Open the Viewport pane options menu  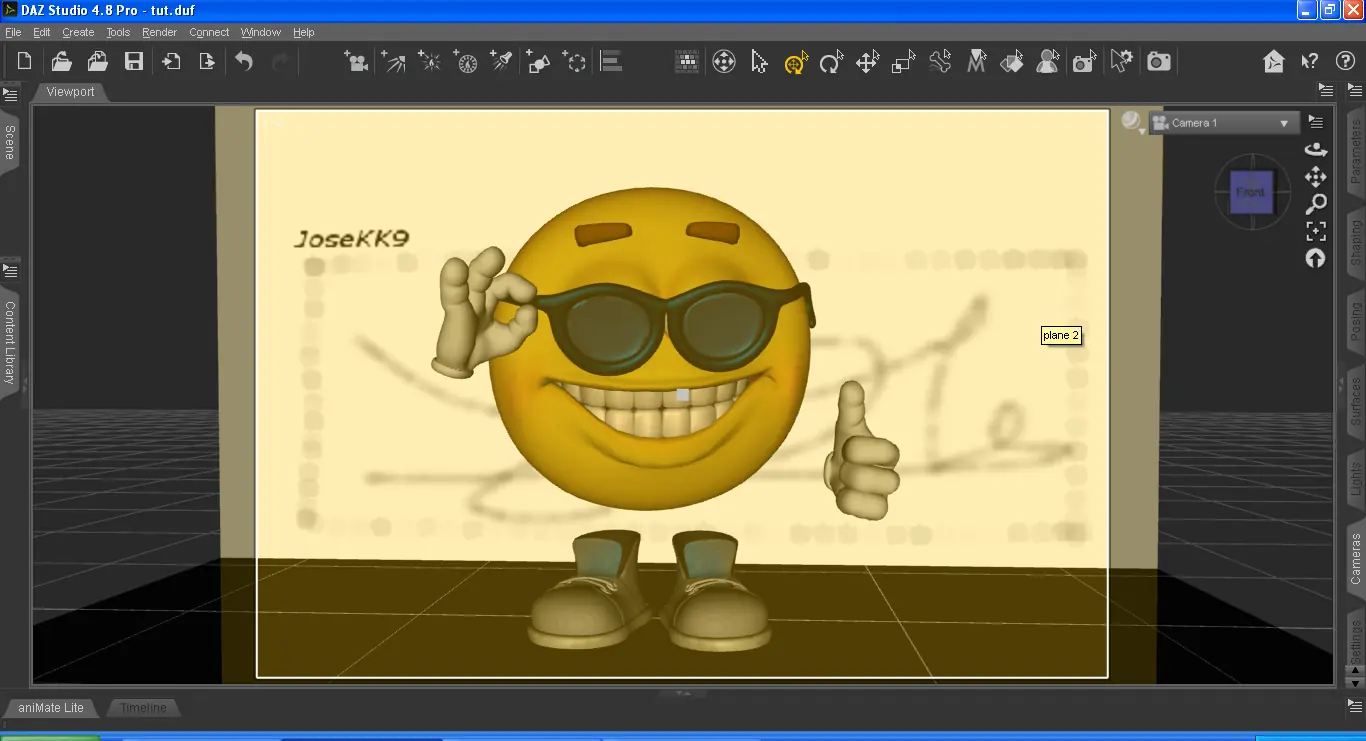pyautogui.click(x=1326, y=91)
